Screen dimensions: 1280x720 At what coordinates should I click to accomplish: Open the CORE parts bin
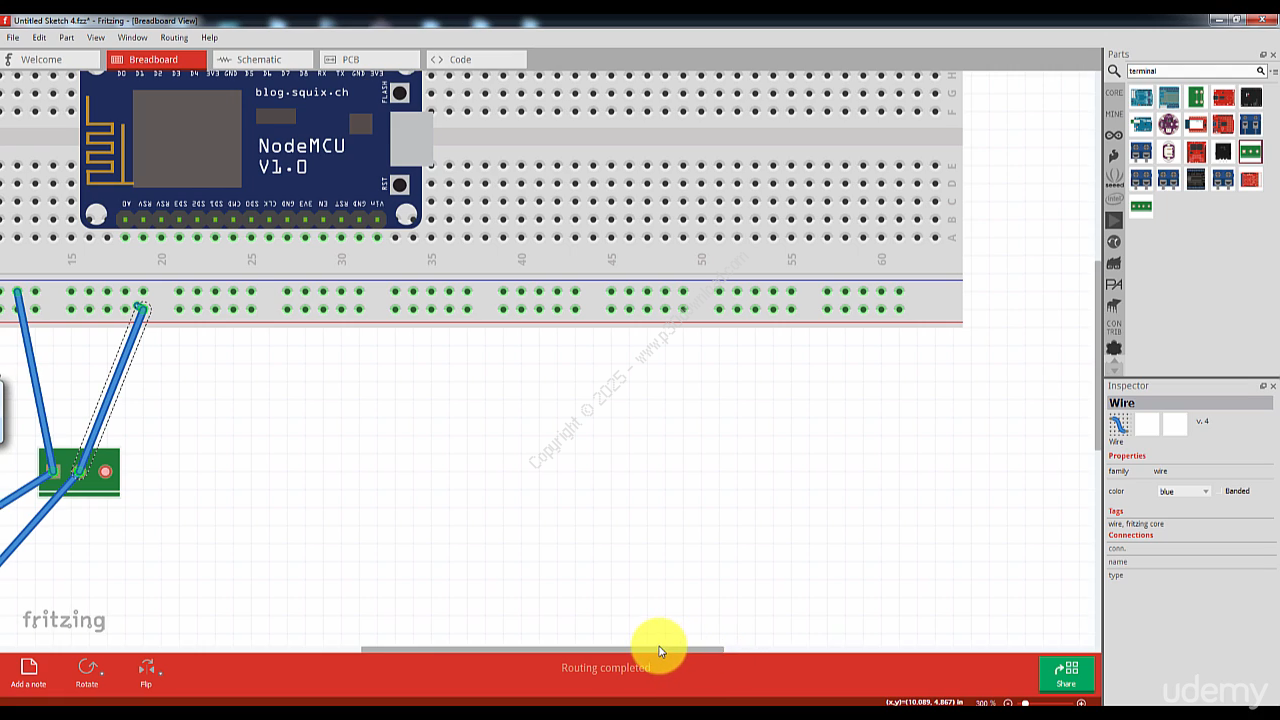pyautogui.click(x=1113, y=92)
